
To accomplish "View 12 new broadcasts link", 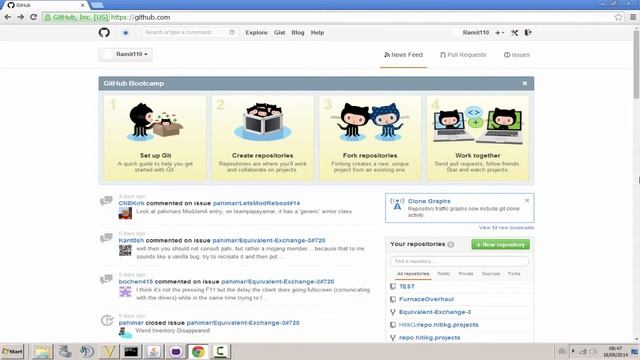I will pyautogui.click(x=506, y=227).
